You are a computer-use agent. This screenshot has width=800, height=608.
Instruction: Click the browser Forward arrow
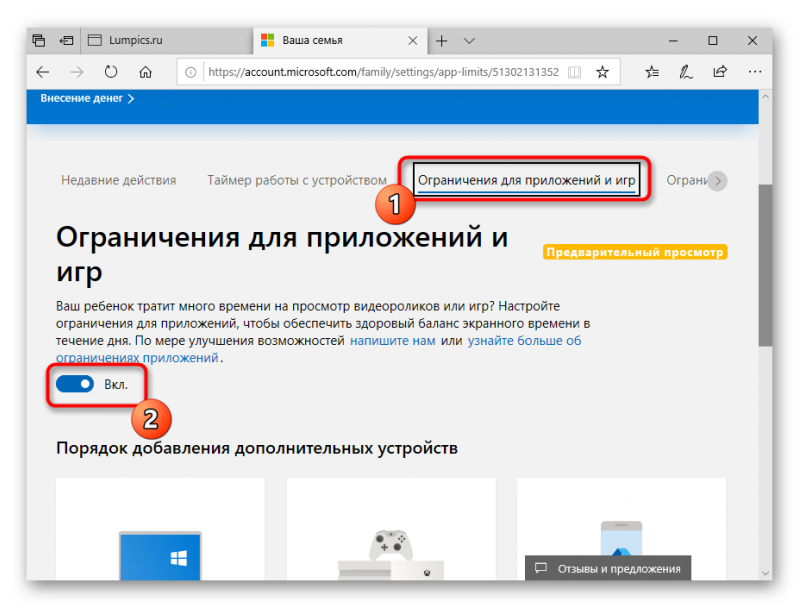77,72
